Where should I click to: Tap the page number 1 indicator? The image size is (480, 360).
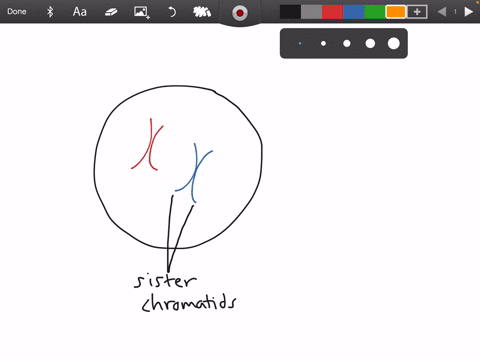(x=455, y=12)
